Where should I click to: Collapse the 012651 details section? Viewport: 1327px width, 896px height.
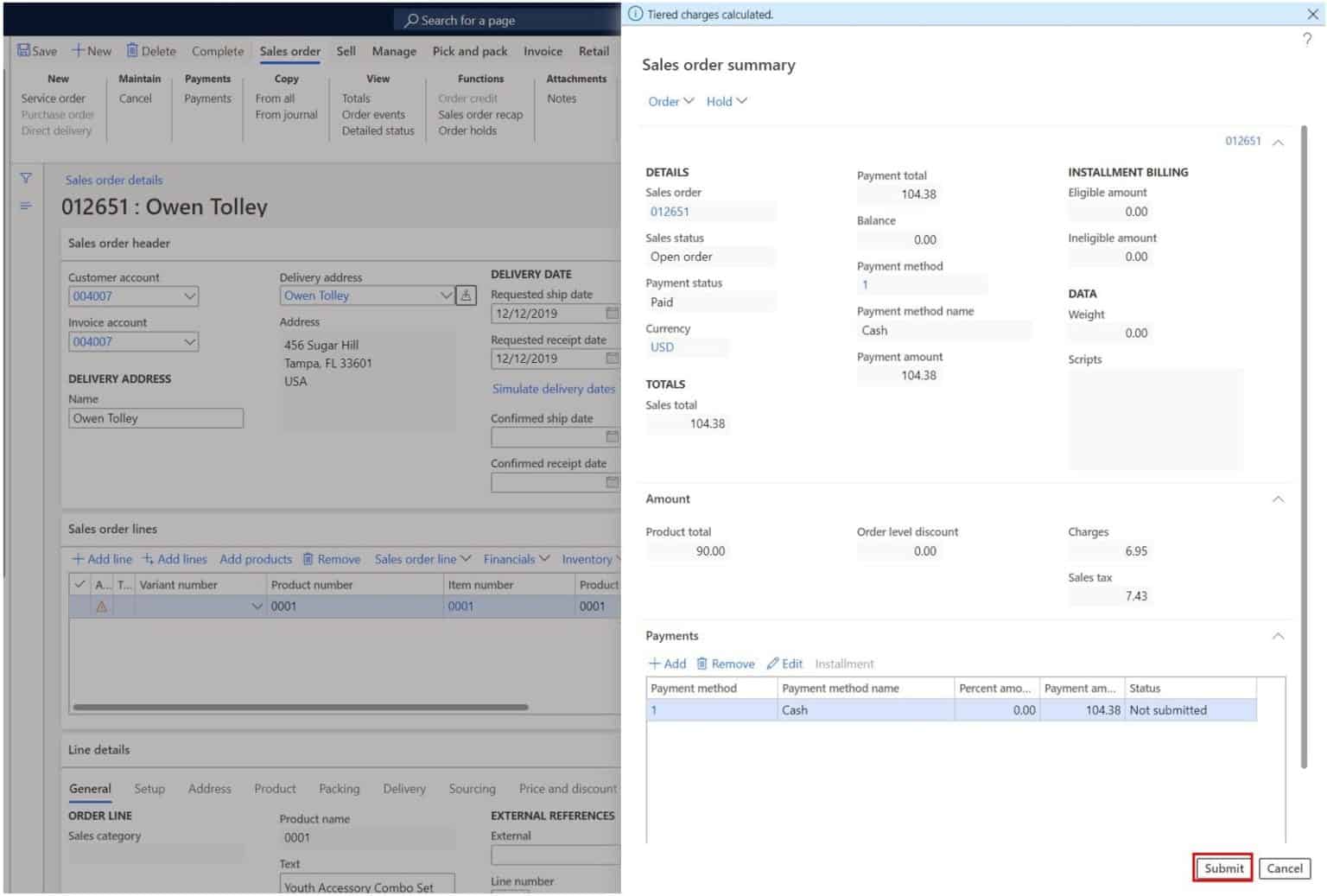click(x=1278, y=142)
